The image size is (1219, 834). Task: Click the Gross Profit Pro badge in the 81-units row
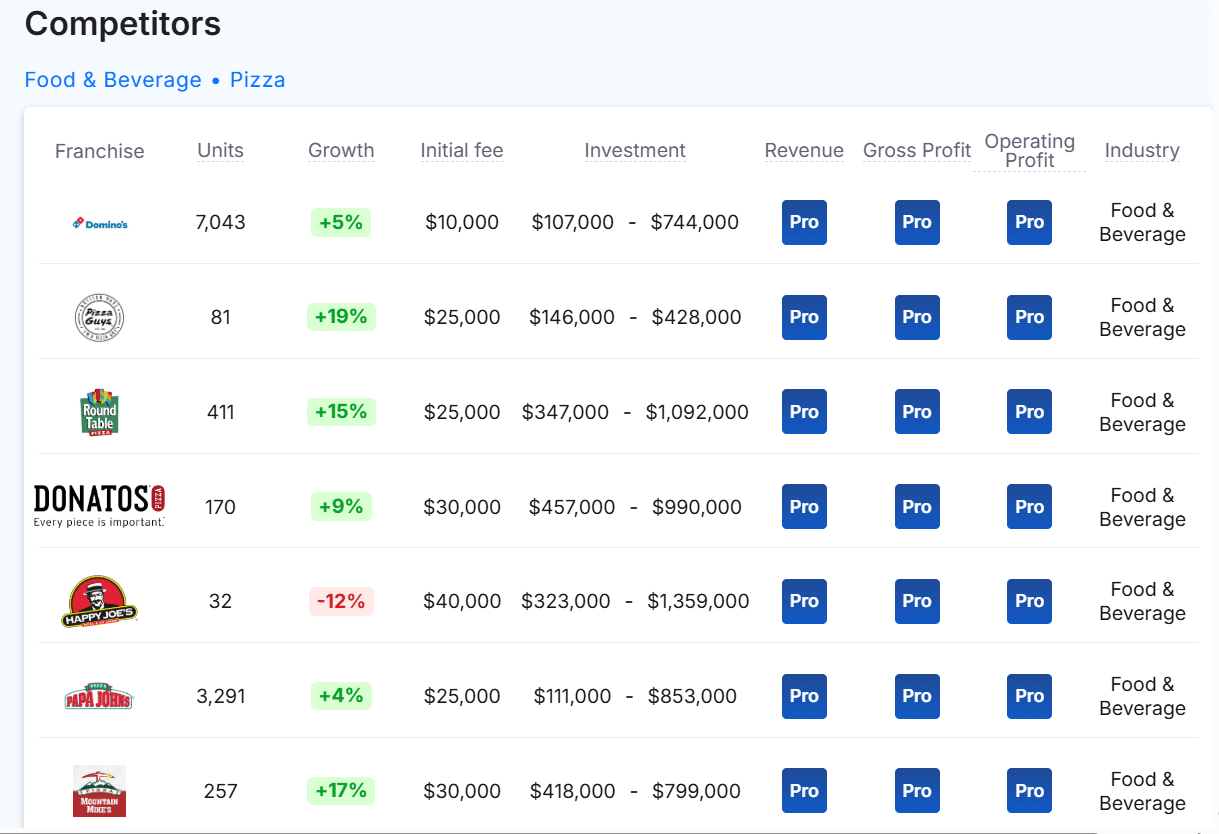917,317
